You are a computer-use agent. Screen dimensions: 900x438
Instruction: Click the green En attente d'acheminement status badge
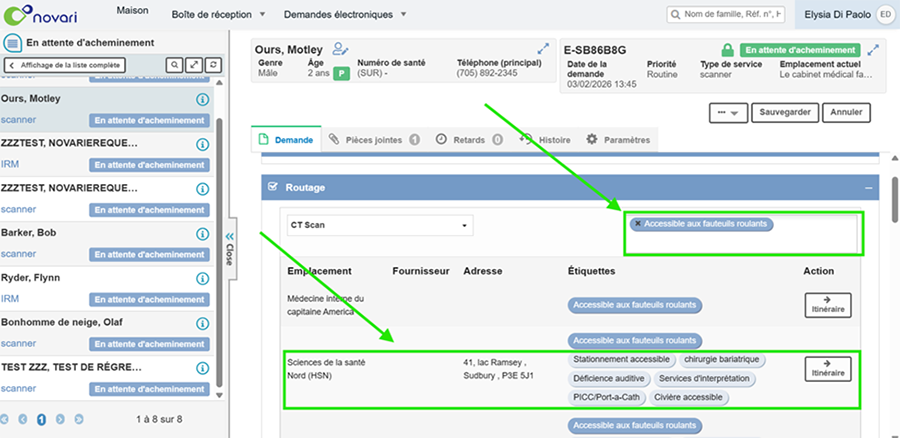point(800,50)
